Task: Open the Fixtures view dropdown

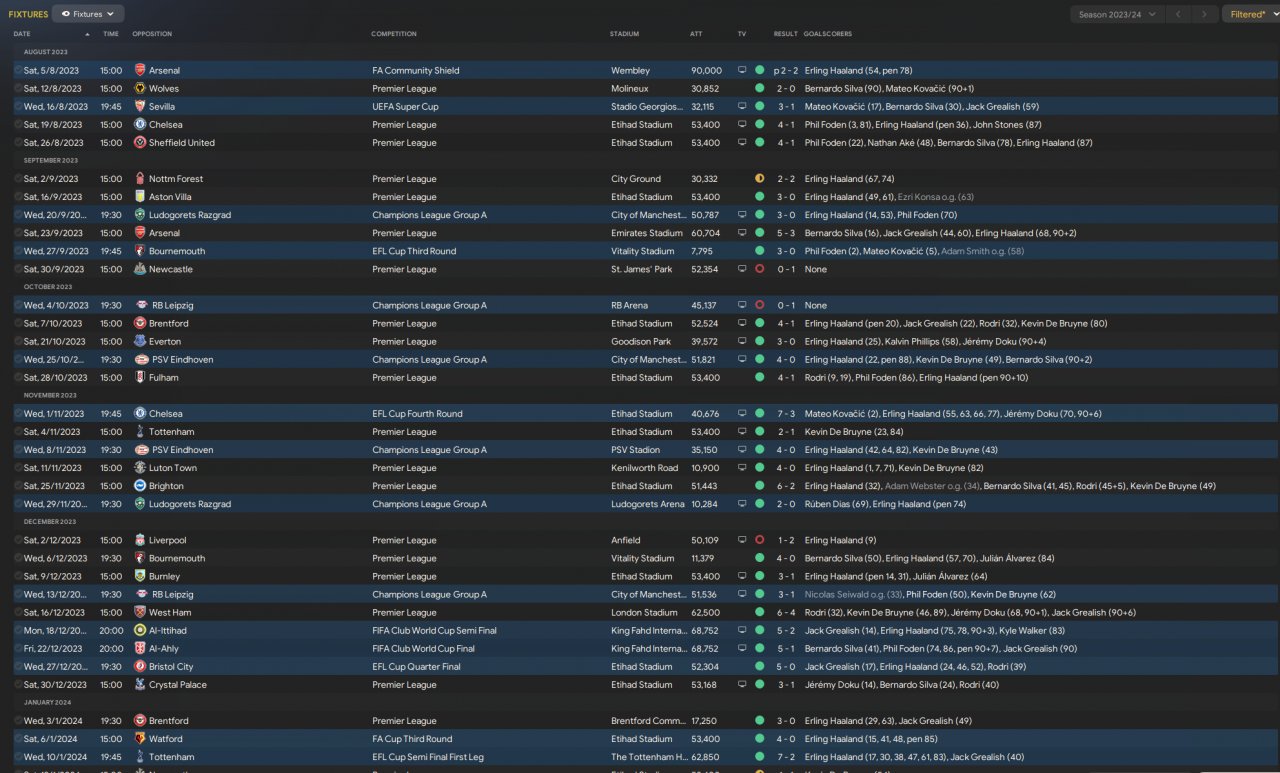Action: (88, 14)
